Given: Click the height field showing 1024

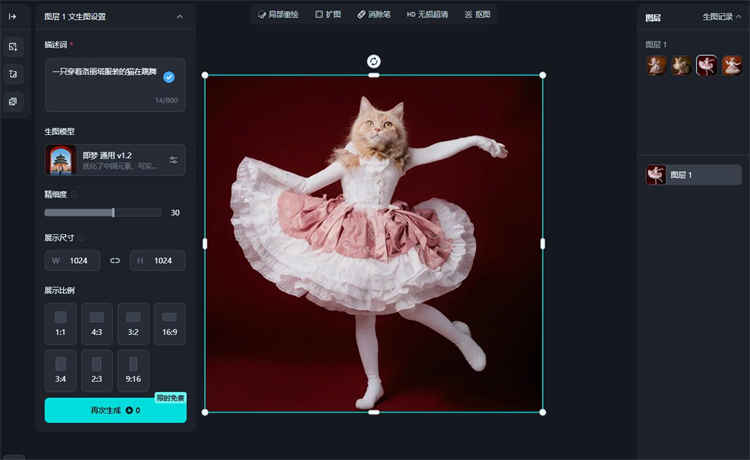Looking at the screenshot, I should [157, 261].
